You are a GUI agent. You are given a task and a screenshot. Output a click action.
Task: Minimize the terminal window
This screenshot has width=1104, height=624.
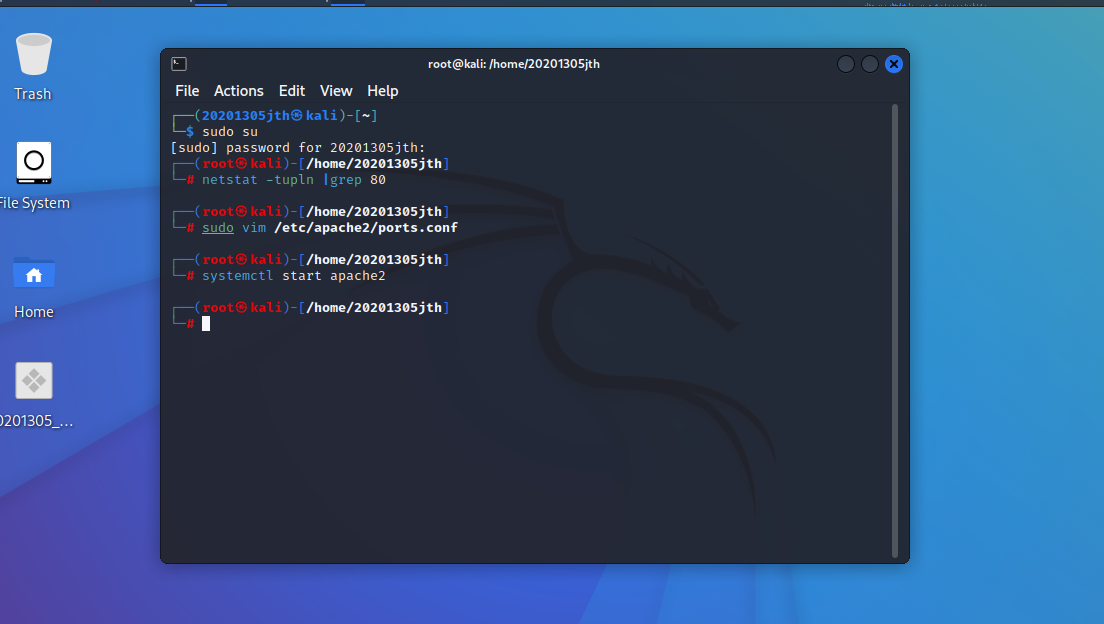click(846, 64)
